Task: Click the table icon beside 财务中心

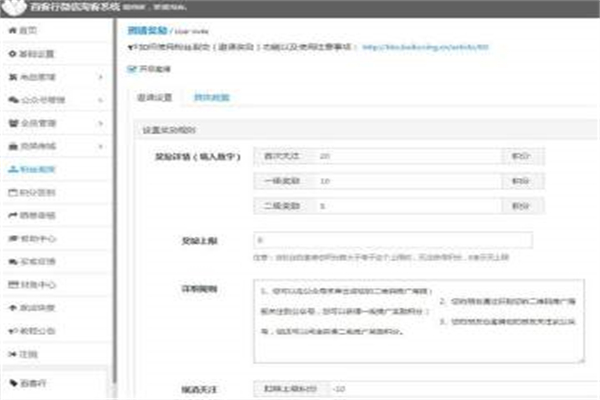Action: click(x=13, y=284)
